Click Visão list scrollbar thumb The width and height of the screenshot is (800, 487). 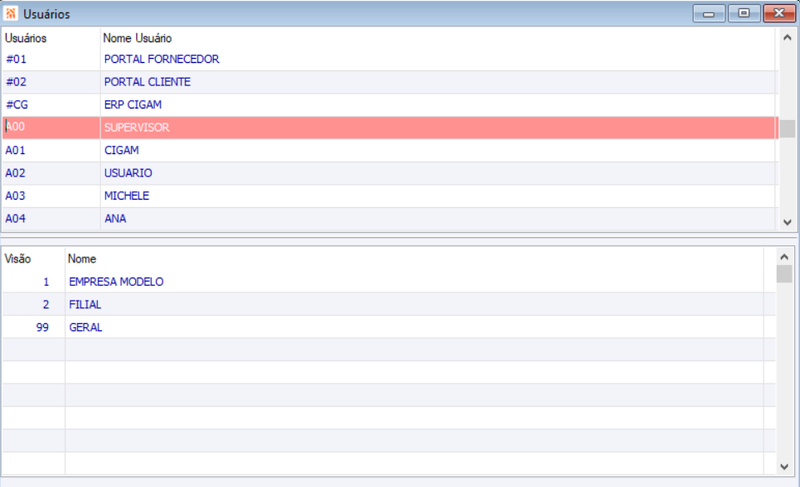pos(784,274)
